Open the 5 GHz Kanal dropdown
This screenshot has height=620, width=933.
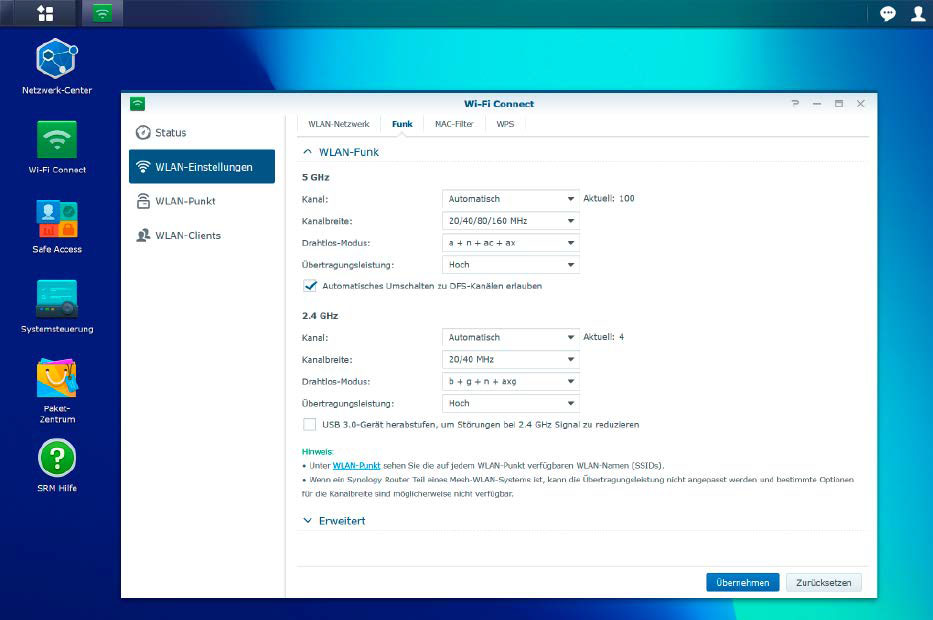pyautogui.click(x=510, y=198)
